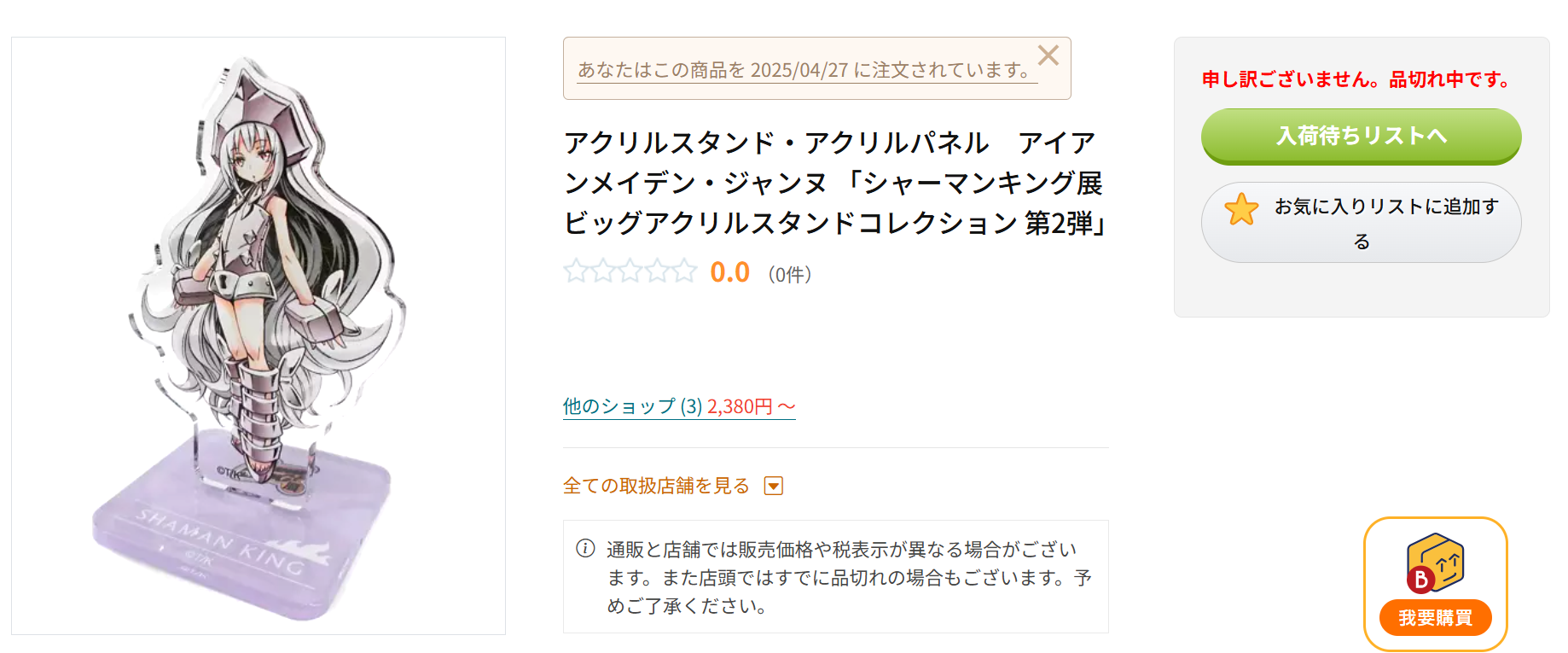Open the order date notice link text
This screenshot has height=653, width=1568.
(x=807, y=70)
